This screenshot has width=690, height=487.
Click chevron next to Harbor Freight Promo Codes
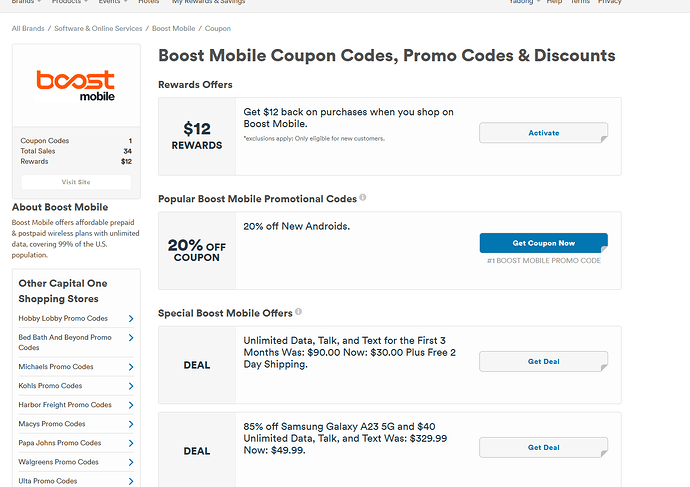click(x=131, y=405)
